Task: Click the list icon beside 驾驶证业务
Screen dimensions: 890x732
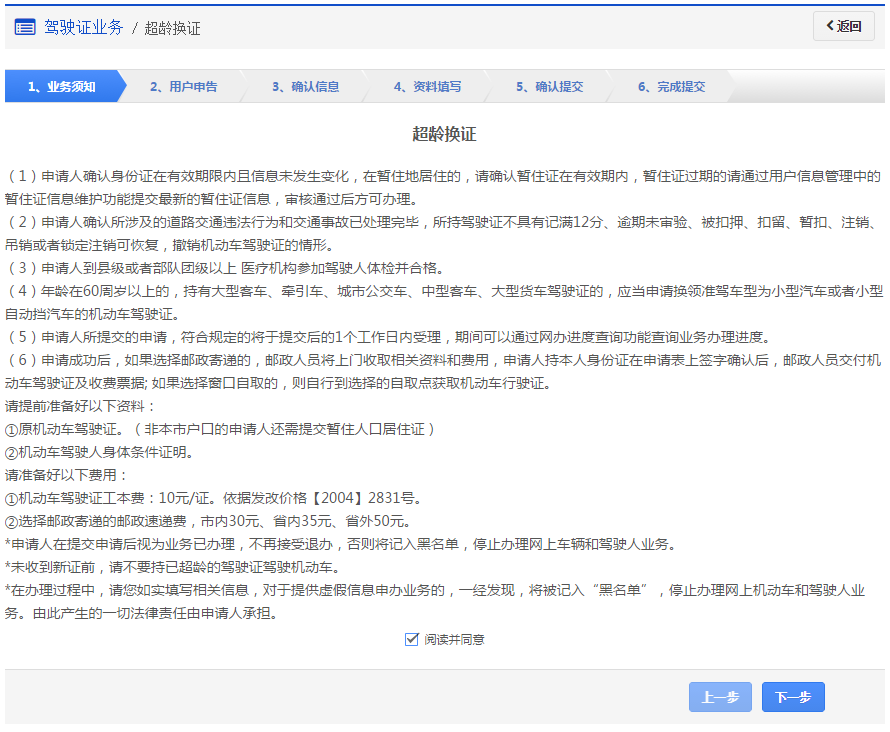Action: [25, 27]
